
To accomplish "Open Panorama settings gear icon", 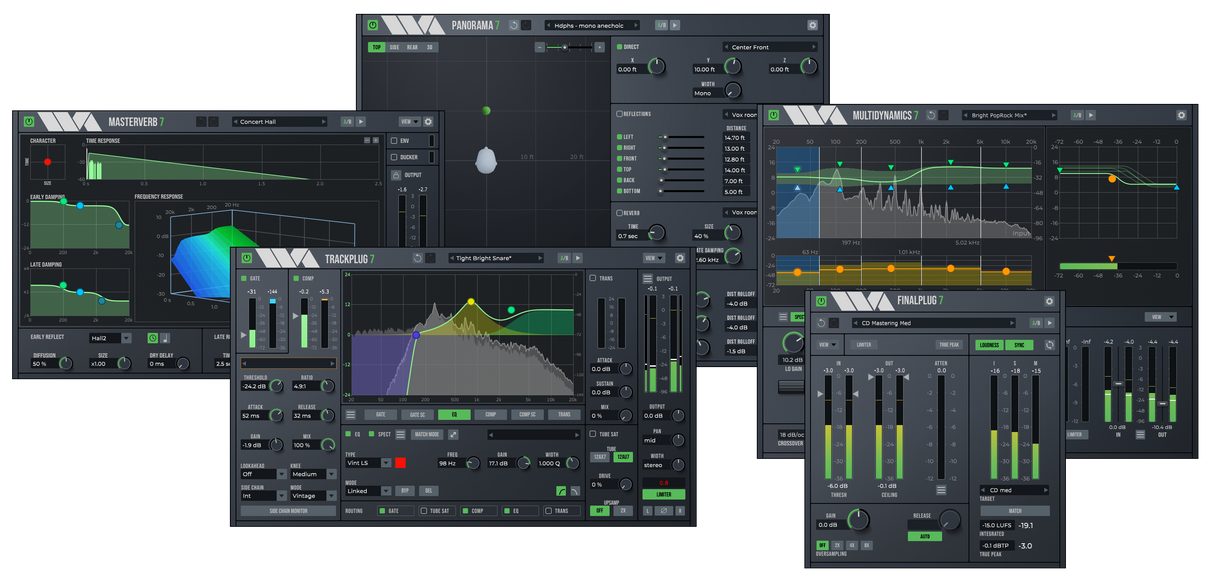I will 812,24.
